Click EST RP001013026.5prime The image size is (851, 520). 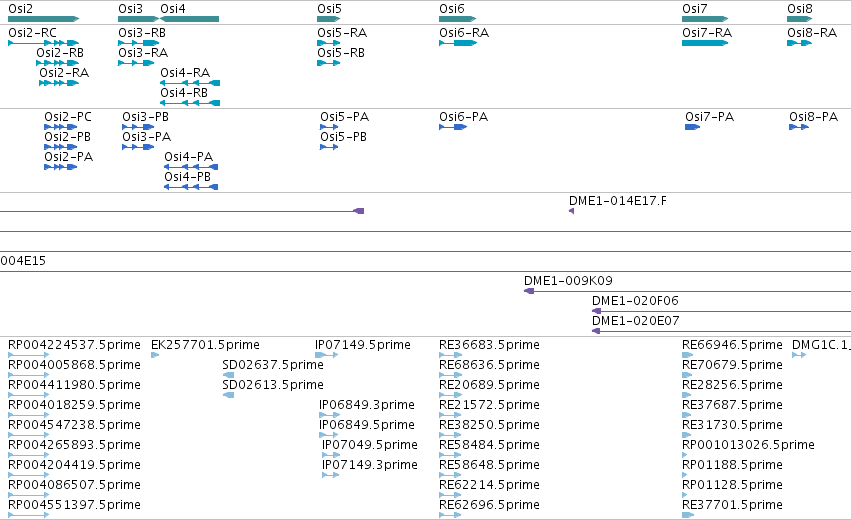point(748,445)
